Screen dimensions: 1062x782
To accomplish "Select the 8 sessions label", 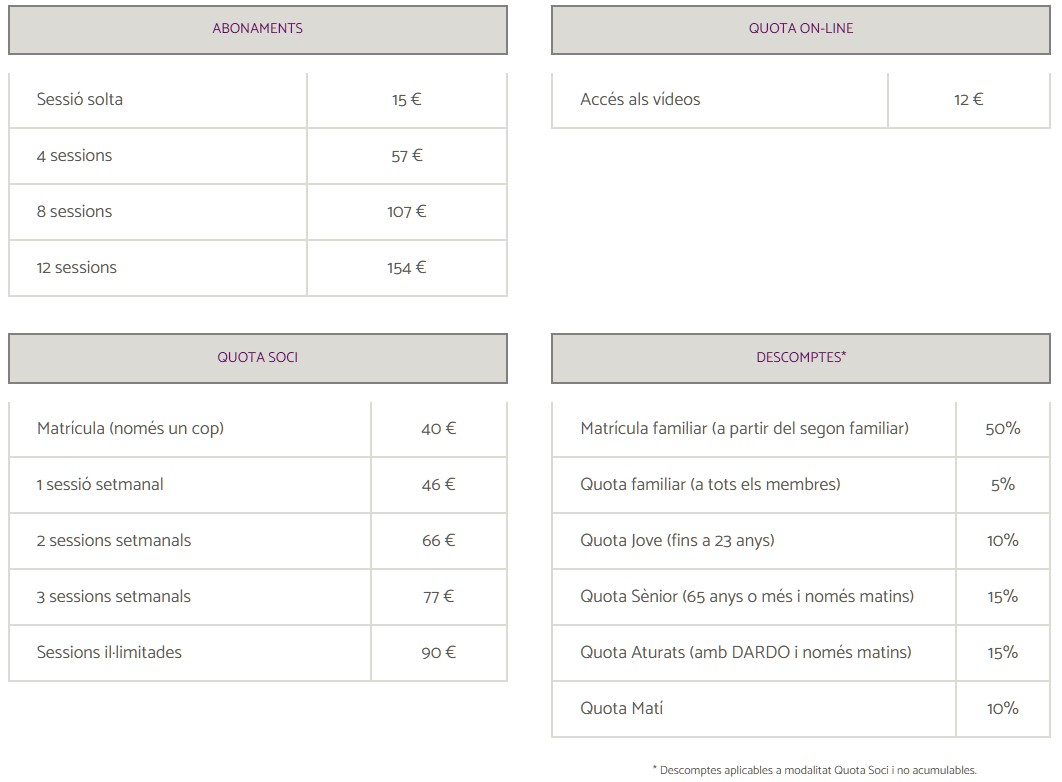I will (x=75, y=211).
